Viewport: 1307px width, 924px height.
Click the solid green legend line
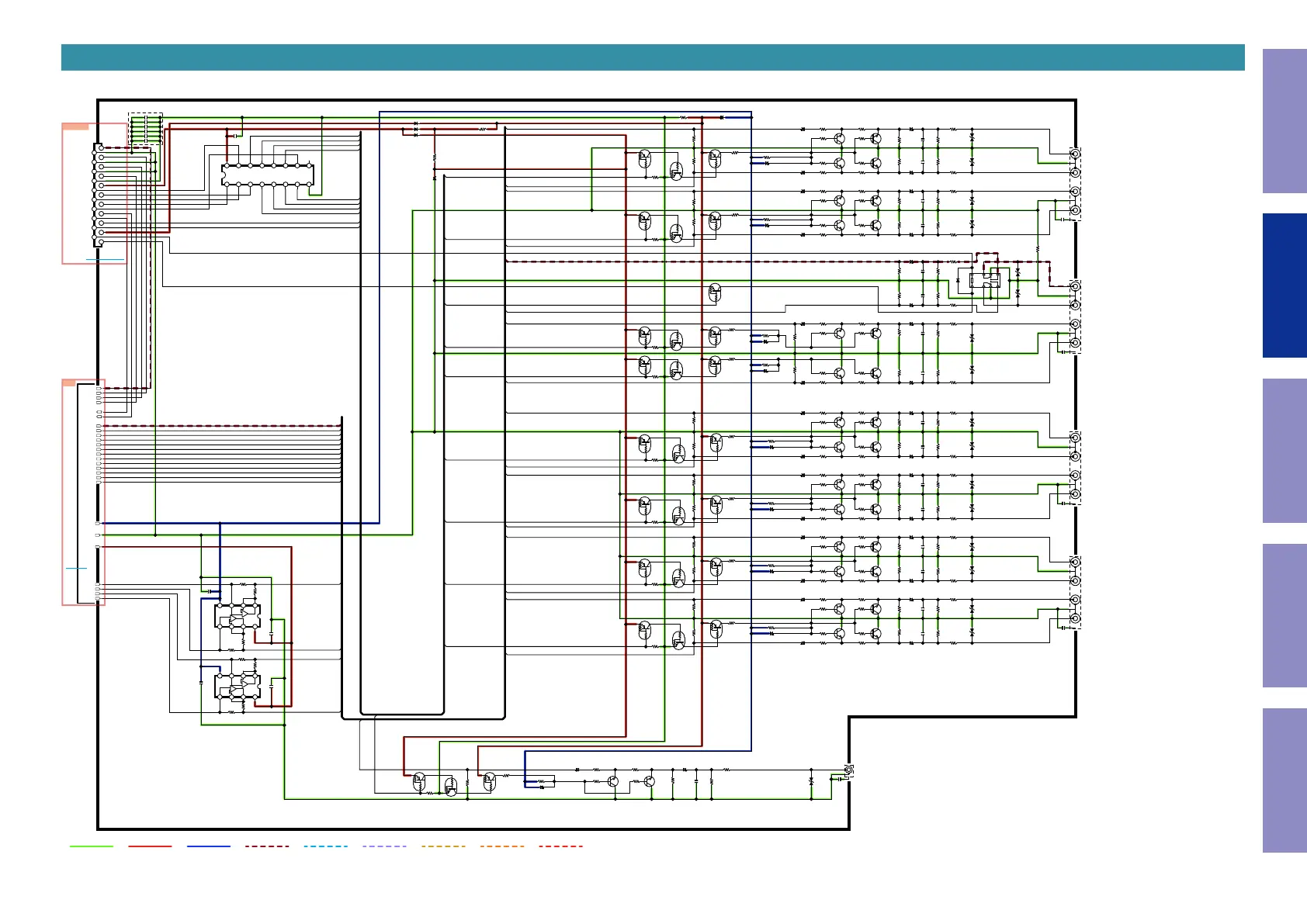click(x=92, y=846)
